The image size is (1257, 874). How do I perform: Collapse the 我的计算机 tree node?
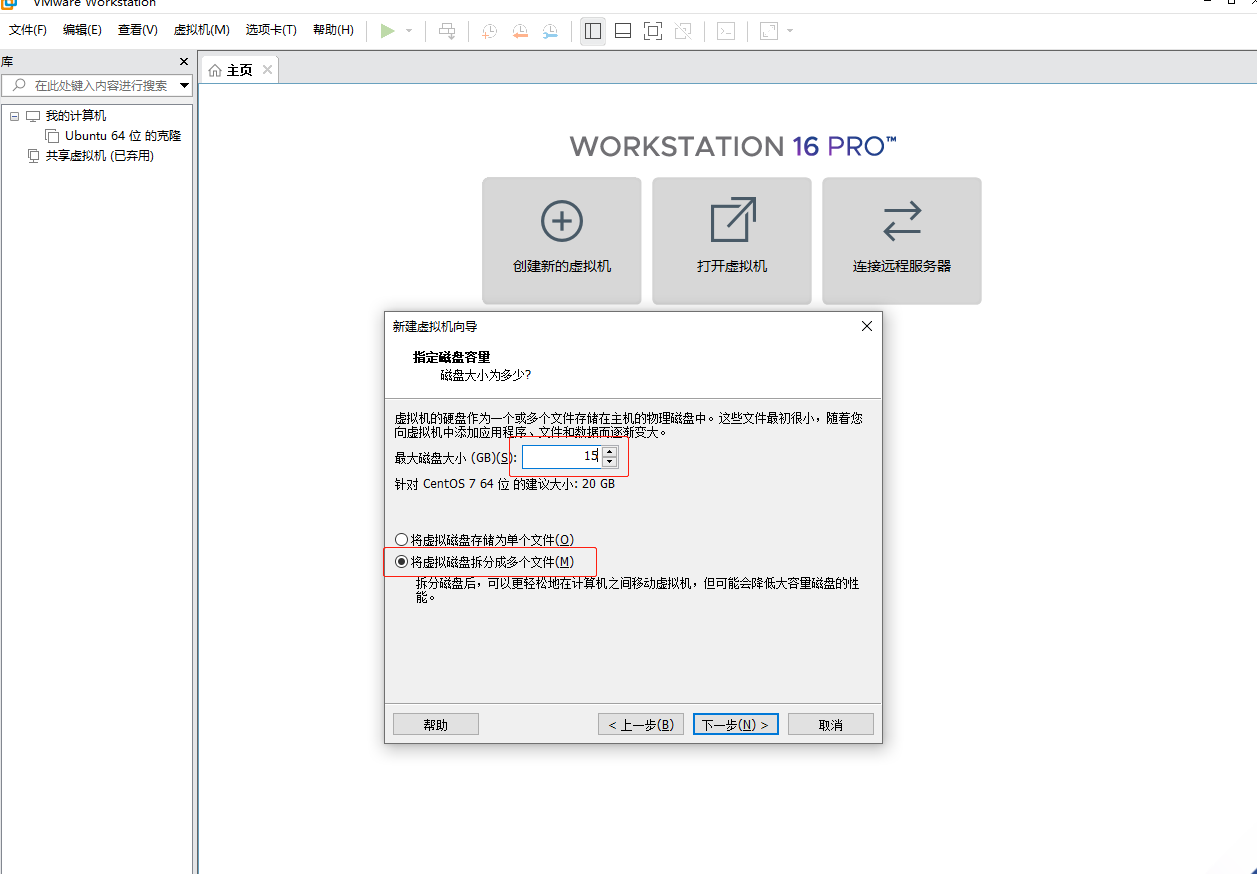point(14,116)
